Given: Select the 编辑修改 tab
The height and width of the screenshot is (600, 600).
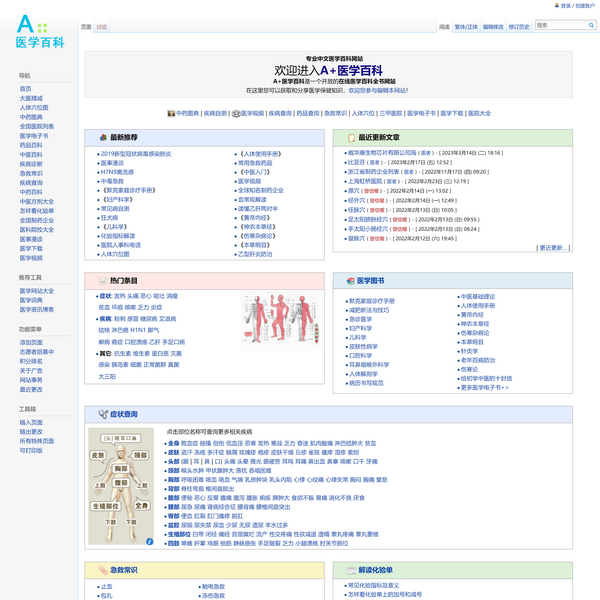Looking at the screenshot, I should pos(493,27).
